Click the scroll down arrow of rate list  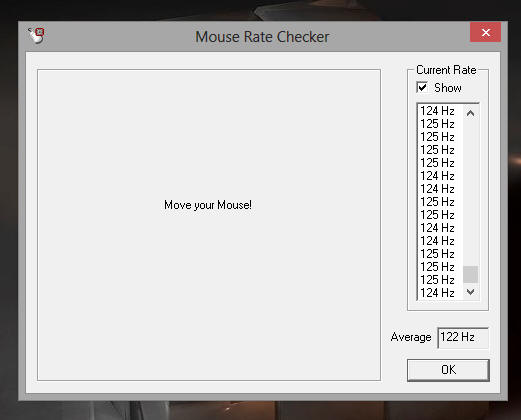(x=470, y=292)
